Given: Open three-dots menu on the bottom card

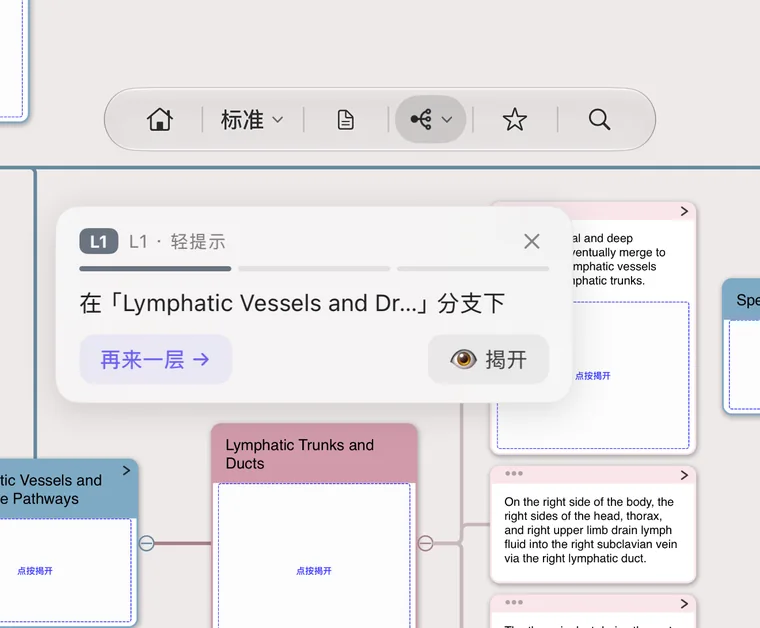Looking at the screenshot, I should coord(514,602).
